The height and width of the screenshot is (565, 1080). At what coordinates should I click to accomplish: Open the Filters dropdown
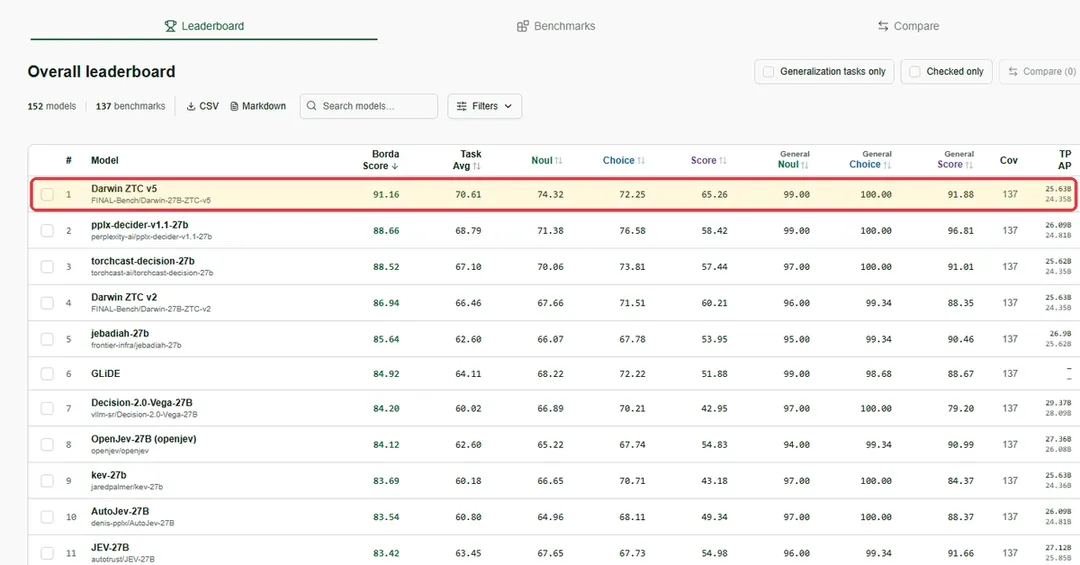click(485, 106)
